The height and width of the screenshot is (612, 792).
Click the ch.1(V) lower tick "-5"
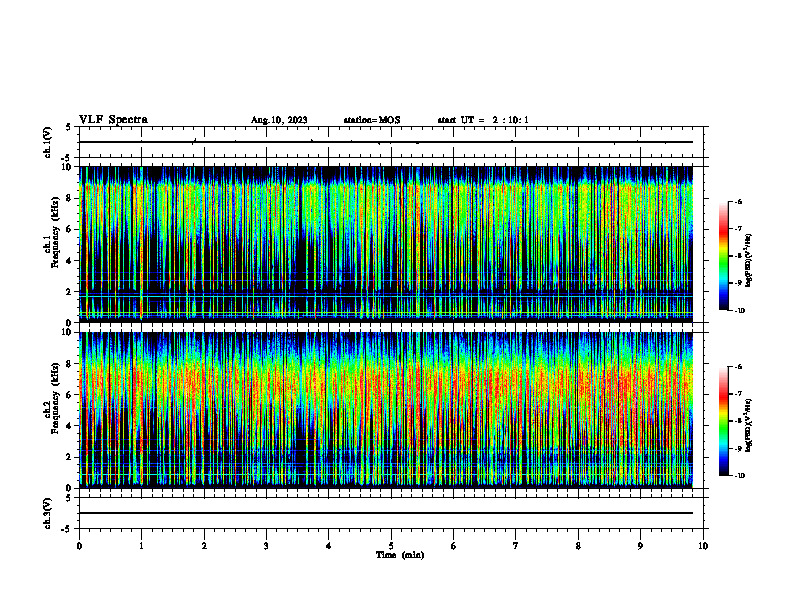67,158
